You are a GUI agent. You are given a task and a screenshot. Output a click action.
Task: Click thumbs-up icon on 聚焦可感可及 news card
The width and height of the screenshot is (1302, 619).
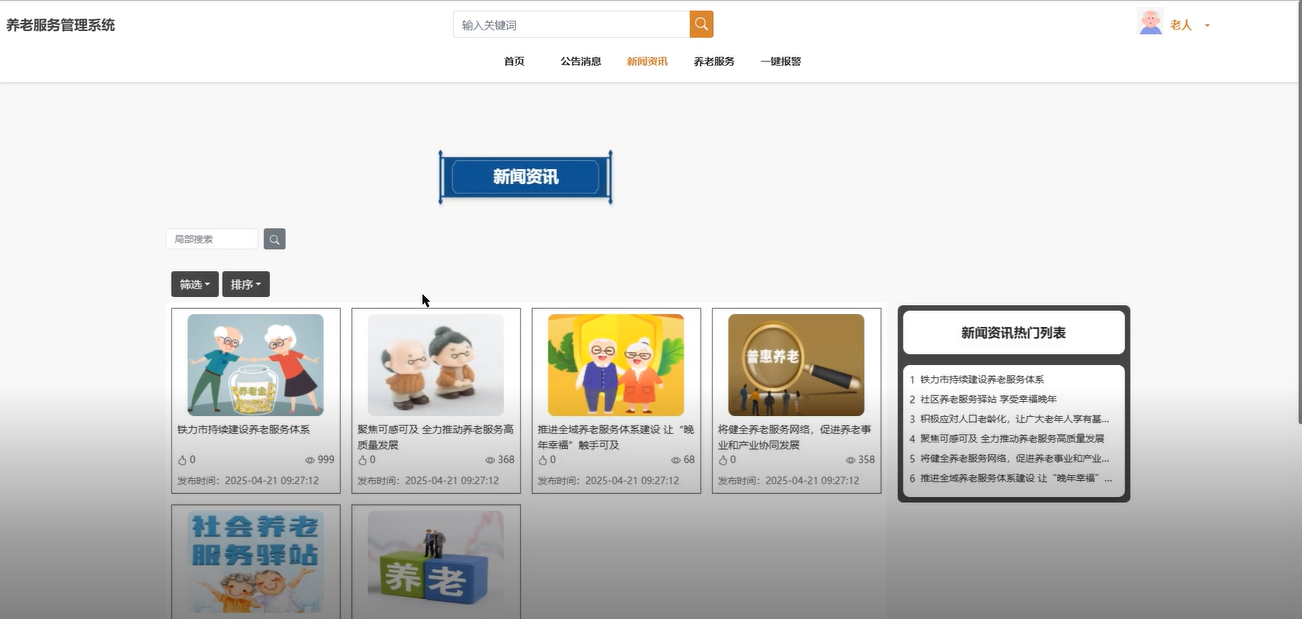click(x=362, y=460)
